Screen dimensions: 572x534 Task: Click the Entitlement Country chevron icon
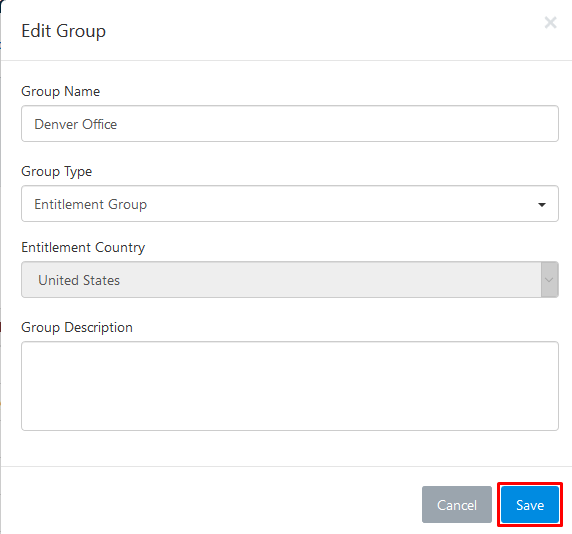click(x=549, y=280)
